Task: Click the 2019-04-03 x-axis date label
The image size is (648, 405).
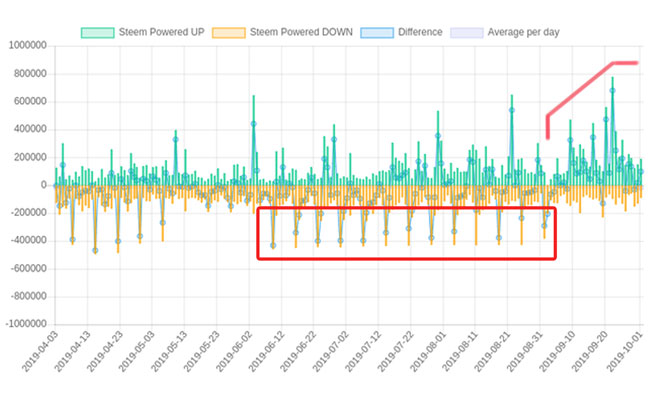Action: pos(39,351)
